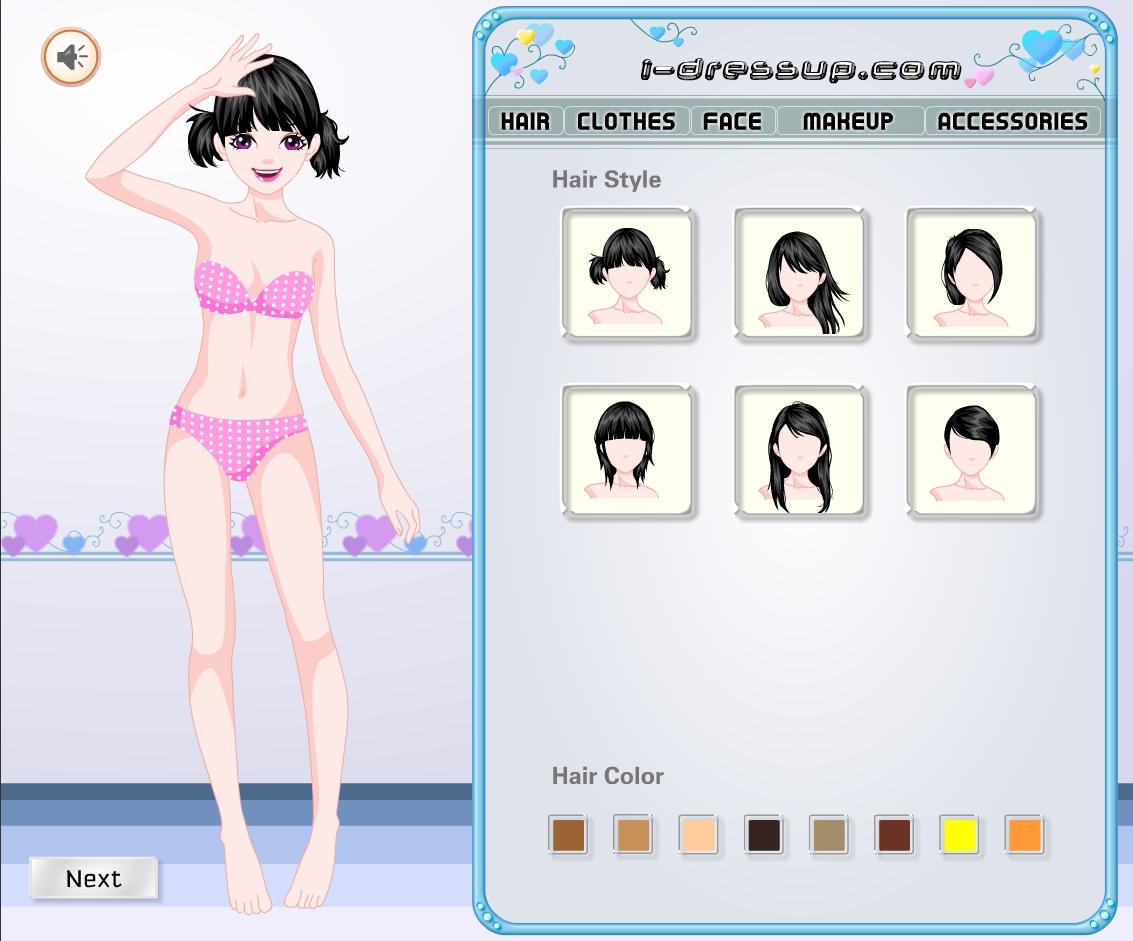Pick the reddish-brown auburn hair color
This screenshot has width=1133, height=941.
coord(894,835)
